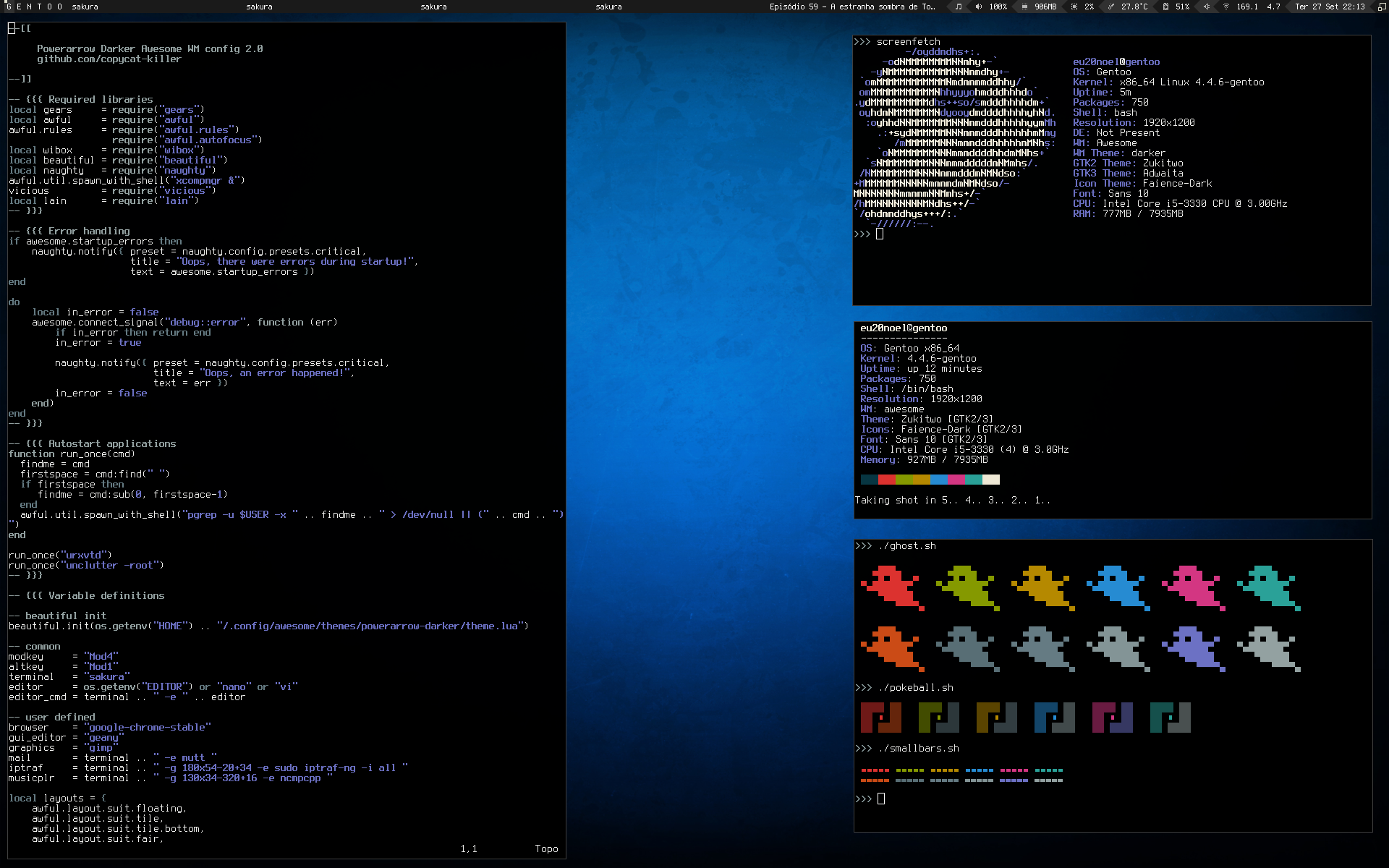Click the '100%' volume value
This screenshot has height=868, width=1389.
point(998,7)
